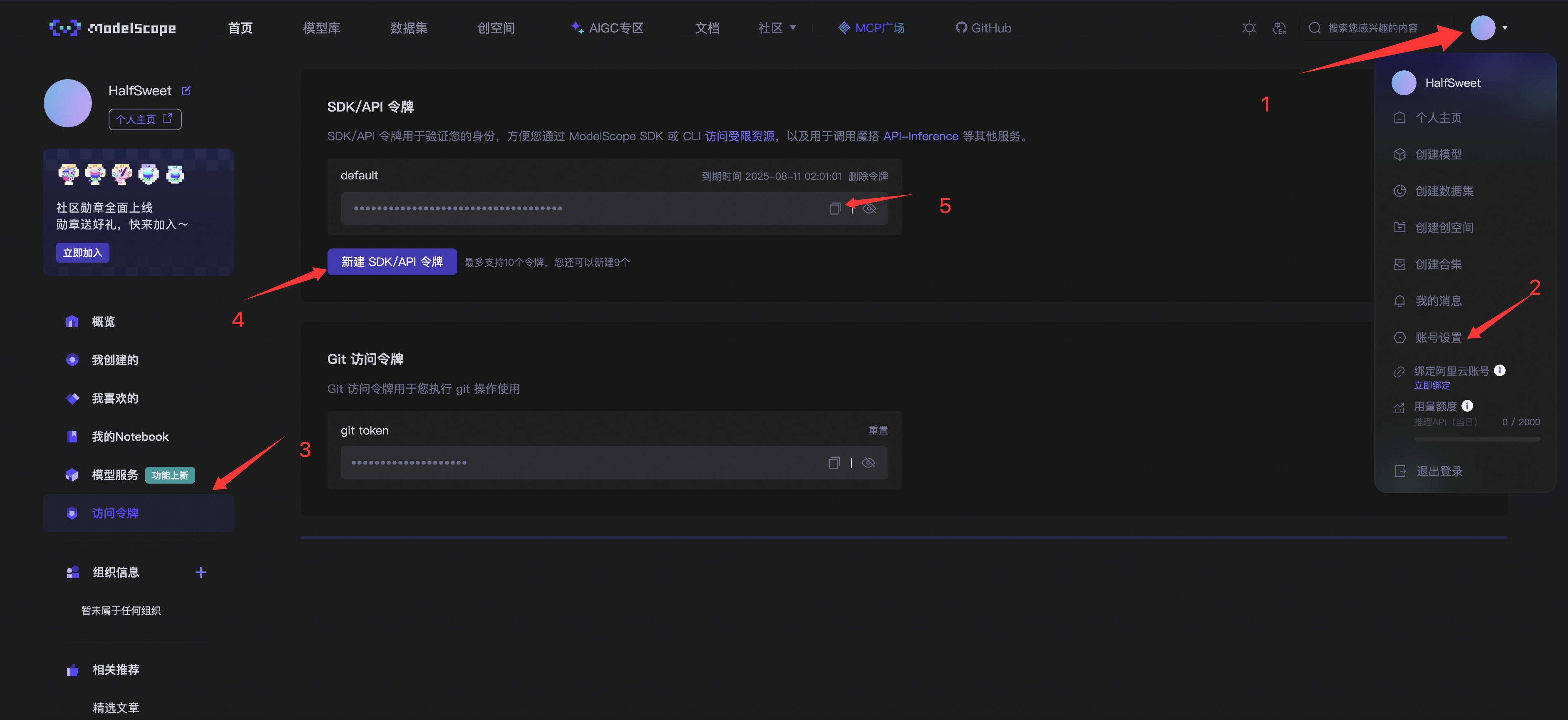Viewport: 1568px width, 720px height.
Task: Select 访问令牌 in the sidebar
Action: [138, 513]
